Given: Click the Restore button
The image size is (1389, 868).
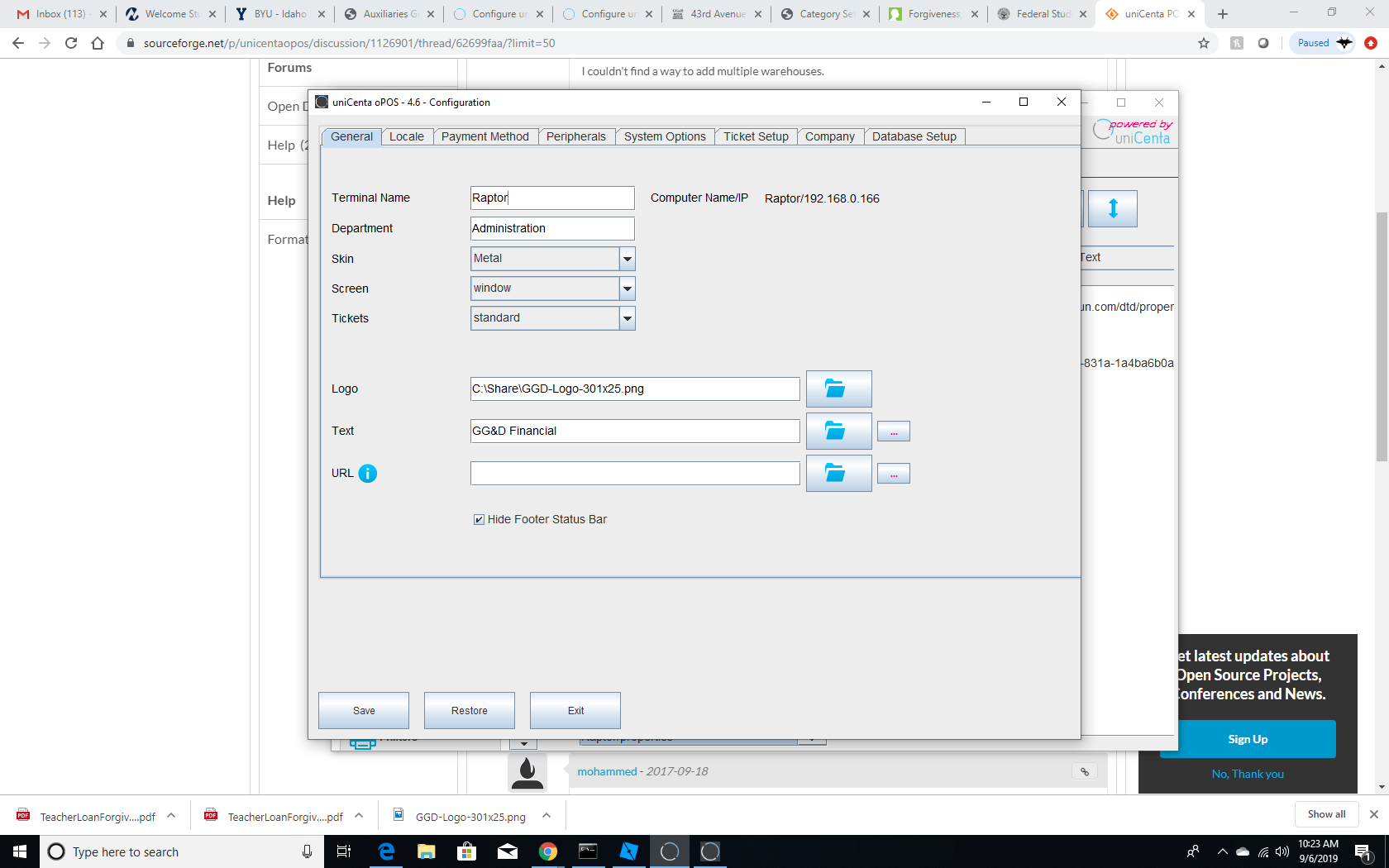Looking at the screenshot, I should pyautogui.click(x=470, y=710).
